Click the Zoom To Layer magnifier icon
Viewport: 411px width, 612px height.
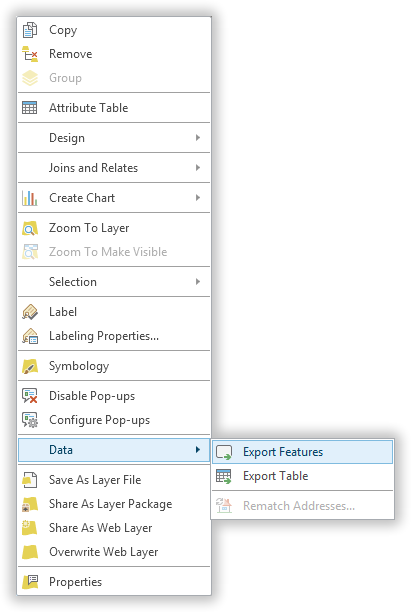tap(30, 228)
